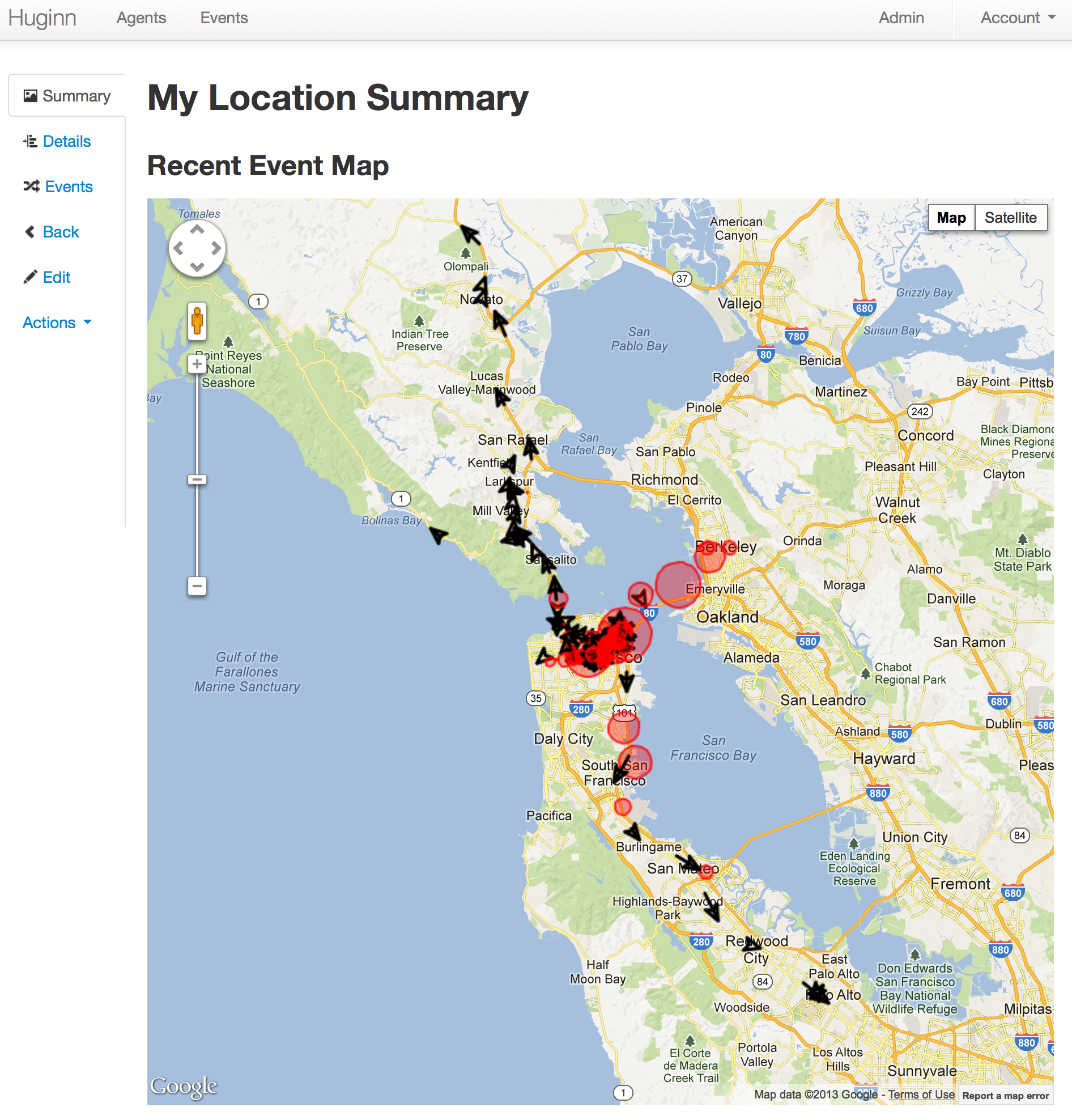1072x1120 pixels.
Task: Open the Summary tab
Action: click(x=67, y=96)
